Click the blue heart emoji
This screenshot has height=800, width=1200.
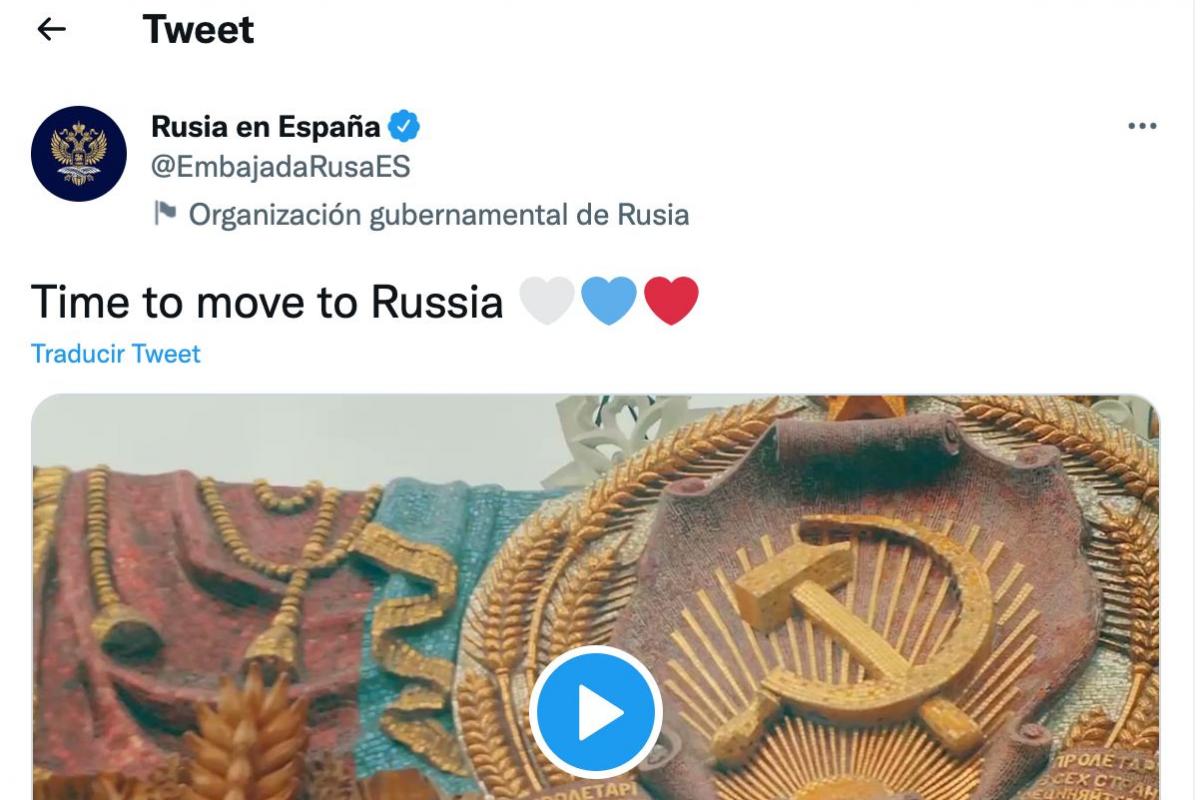pos(608,302)
